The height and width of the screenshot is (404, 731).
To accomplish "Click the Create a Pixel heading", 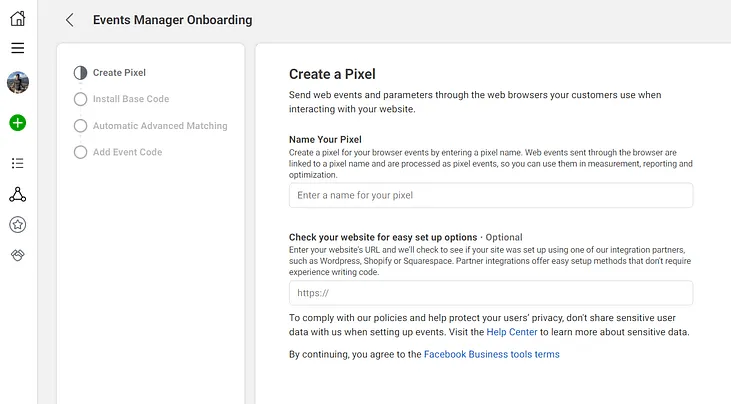I will click(x=332, y=74).
